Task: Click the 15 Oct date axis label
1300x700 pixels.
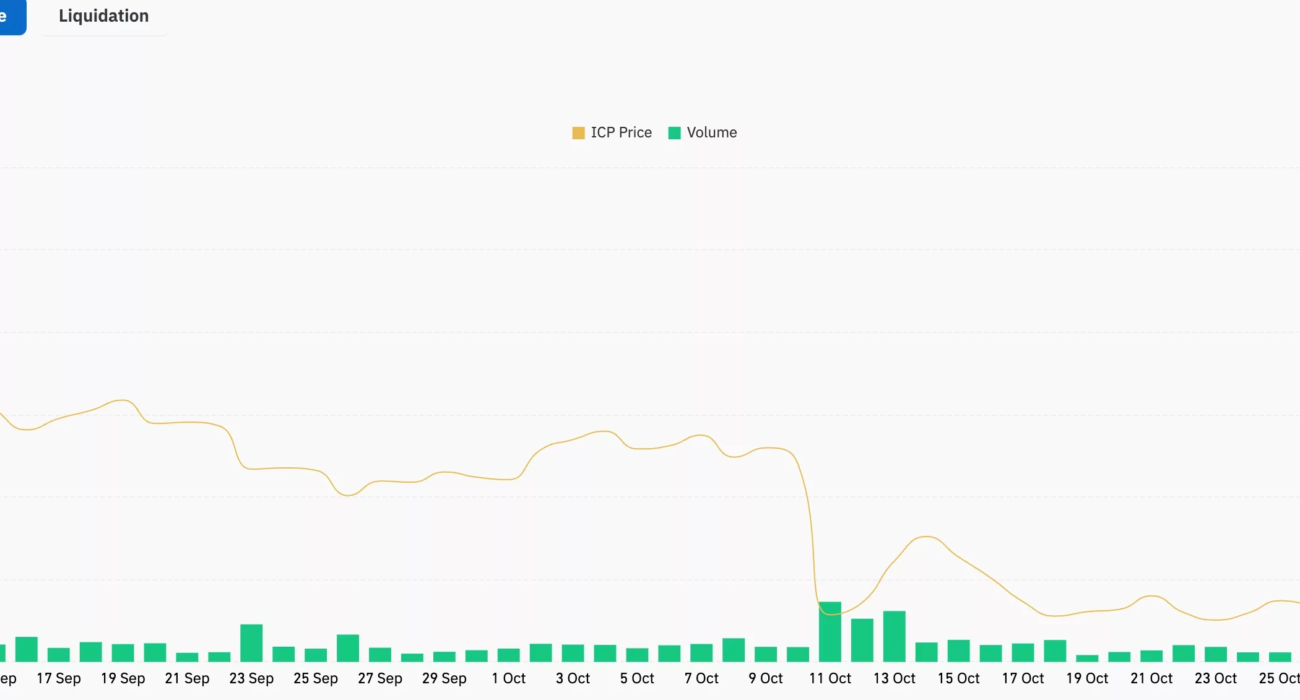Action: (x=958, y=679)
